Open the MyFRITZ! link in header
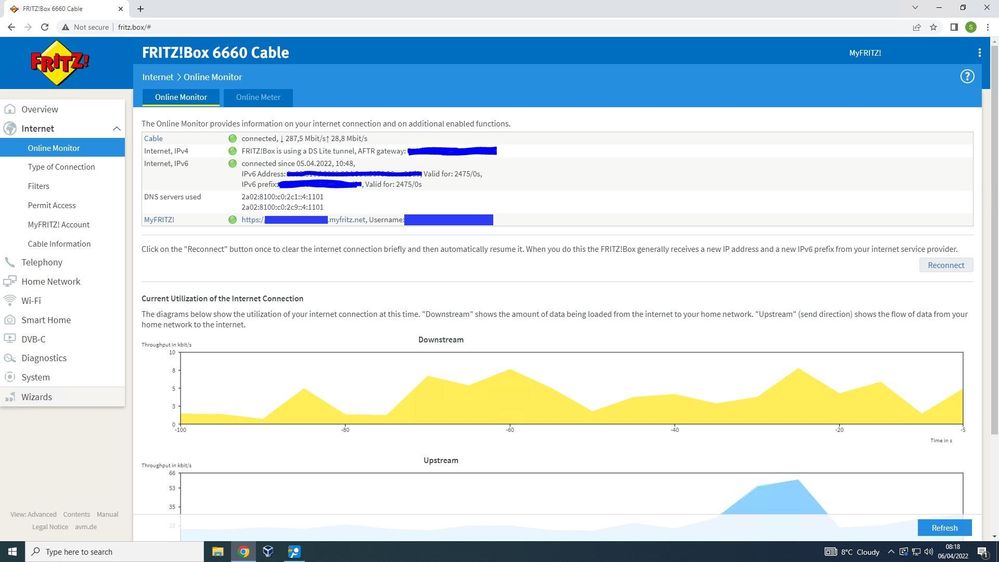 click(864, 53)
